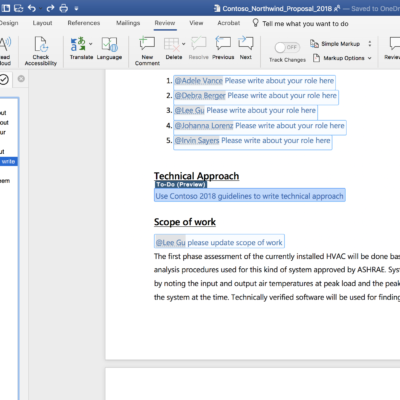Click the Read Aloud button
The image size is (400, 400).
(x=5, y=51)
